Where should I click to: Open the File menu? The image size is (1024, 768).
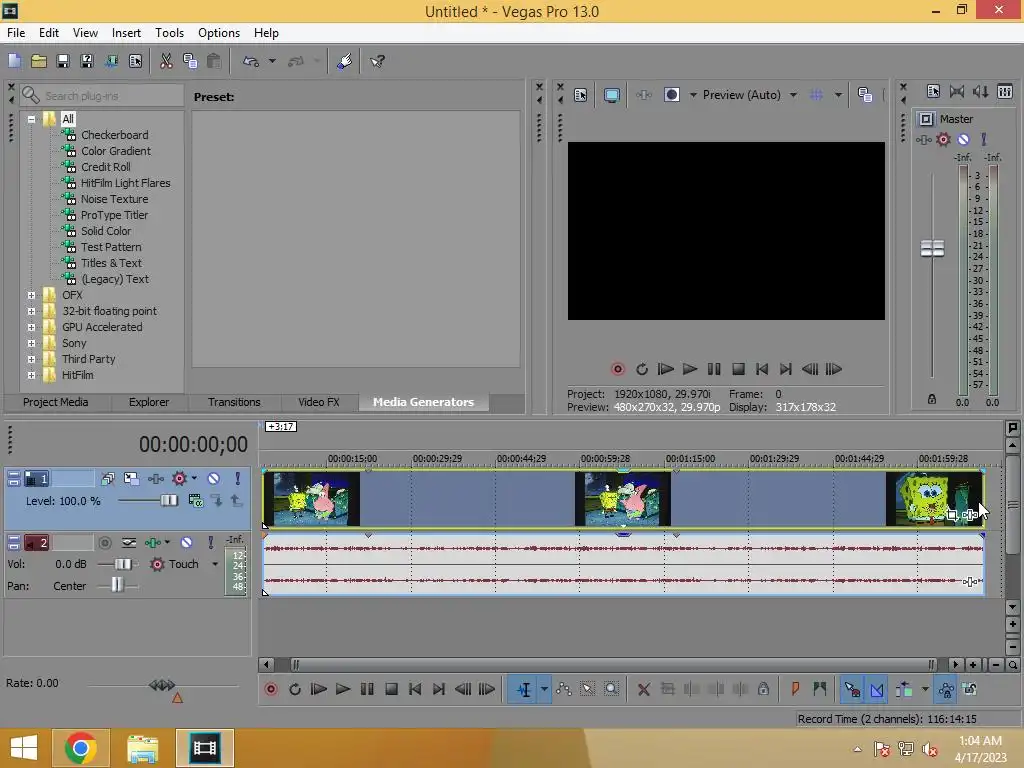[x=16, y=33]
